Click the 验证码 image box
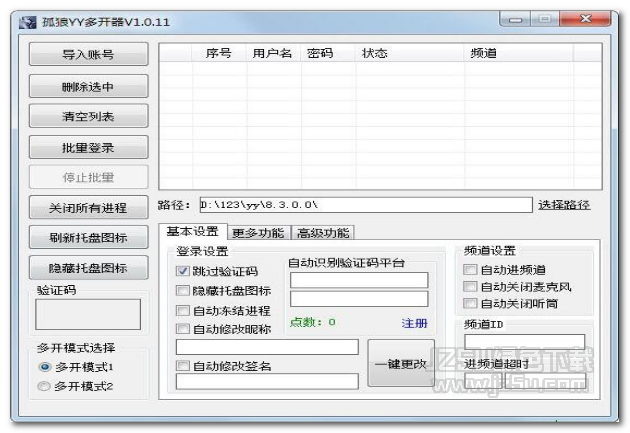This screenshot has width=630, height=433. [88, 315]
